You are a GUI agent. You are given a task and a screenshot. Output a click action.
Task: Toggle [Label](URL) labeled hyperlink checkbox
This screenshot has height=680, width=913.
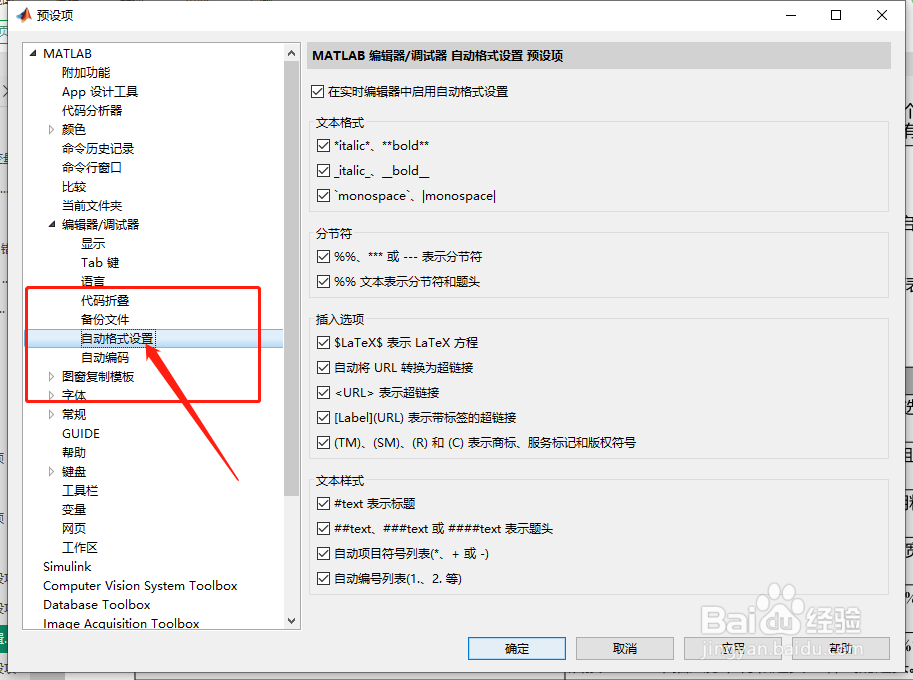pos(323,417)
